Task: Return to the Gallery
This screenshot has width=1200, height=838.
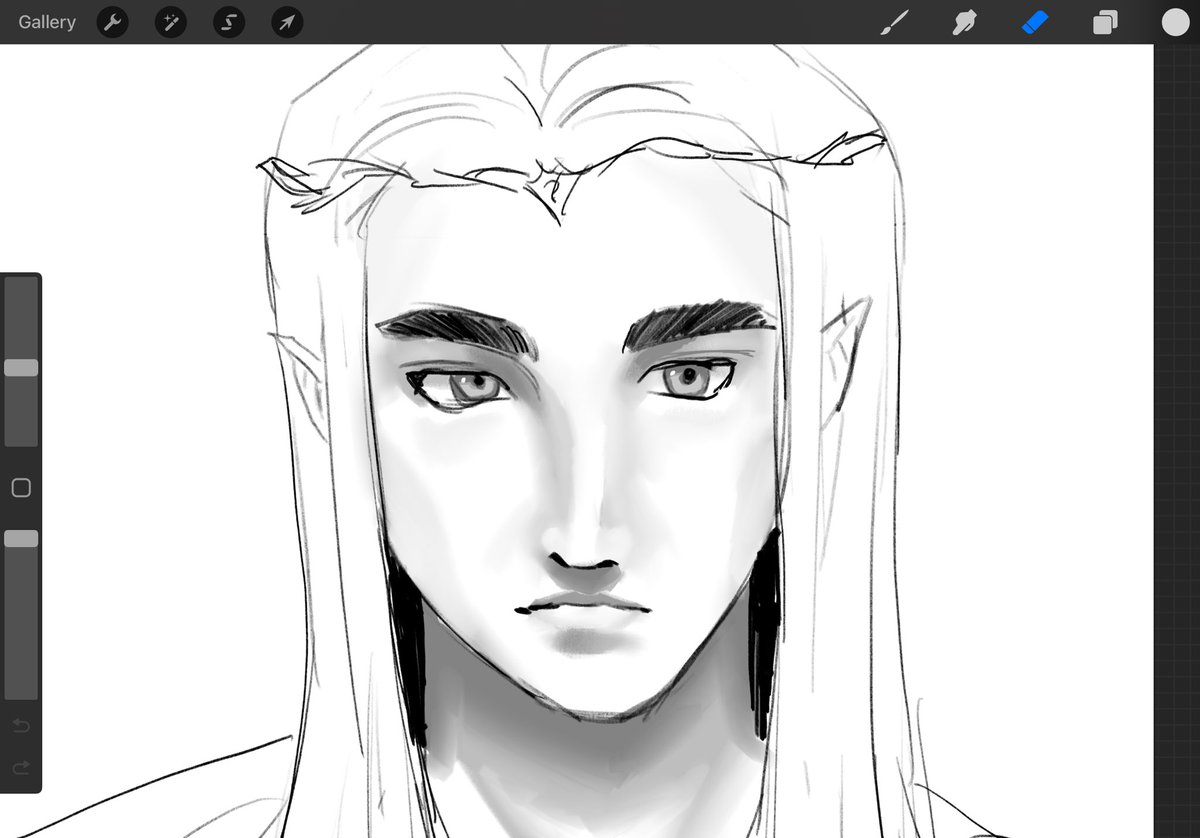Action: 46,21
